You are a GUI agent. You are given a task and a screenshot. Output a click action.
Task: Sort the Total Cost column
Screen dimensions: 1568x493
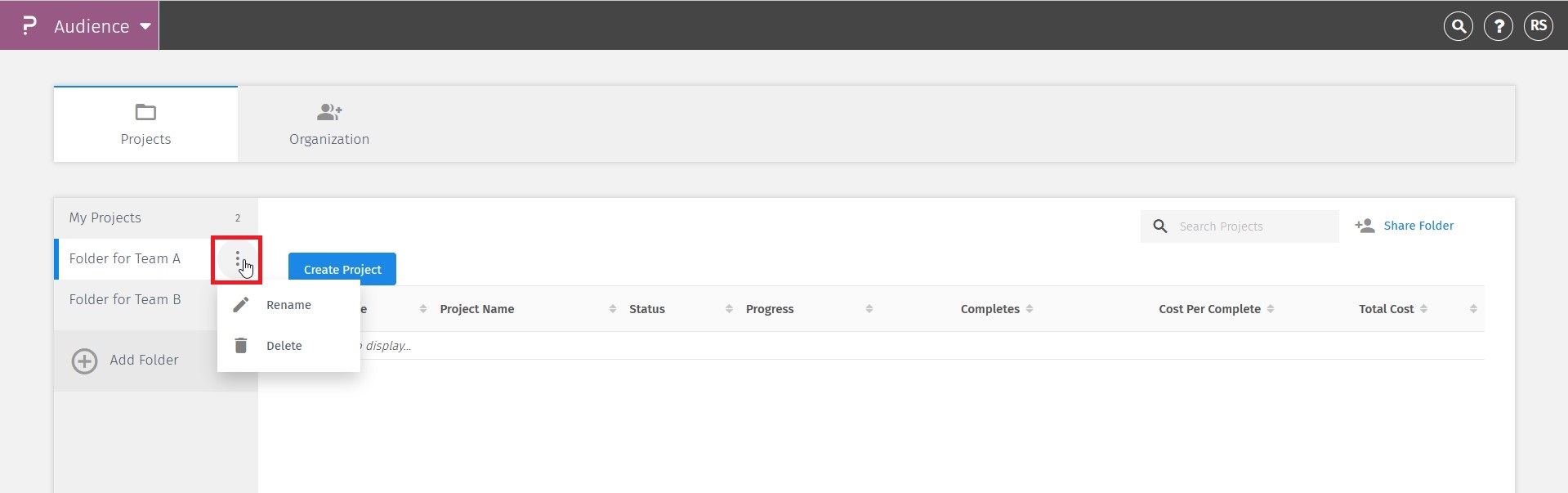tap(1423, 308)
